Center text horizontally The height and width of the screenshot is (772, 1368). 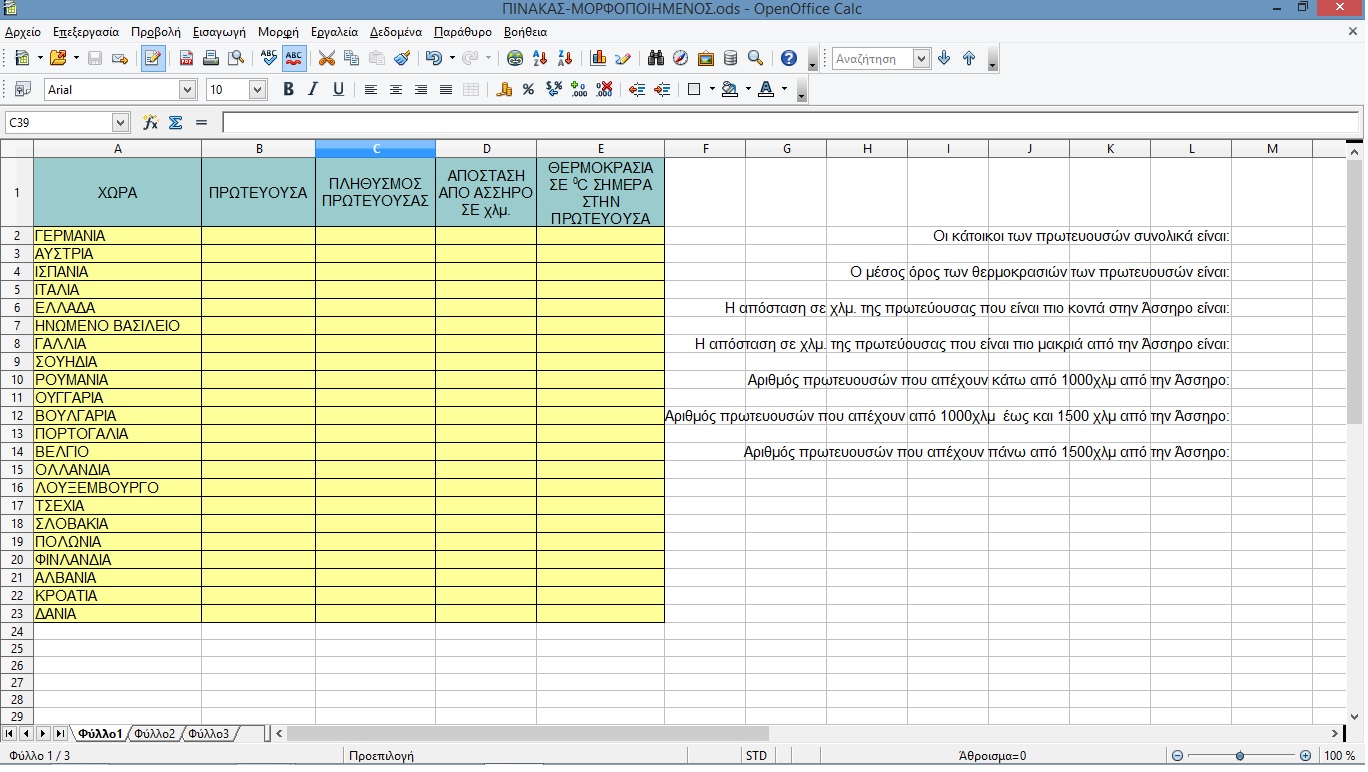396,89
